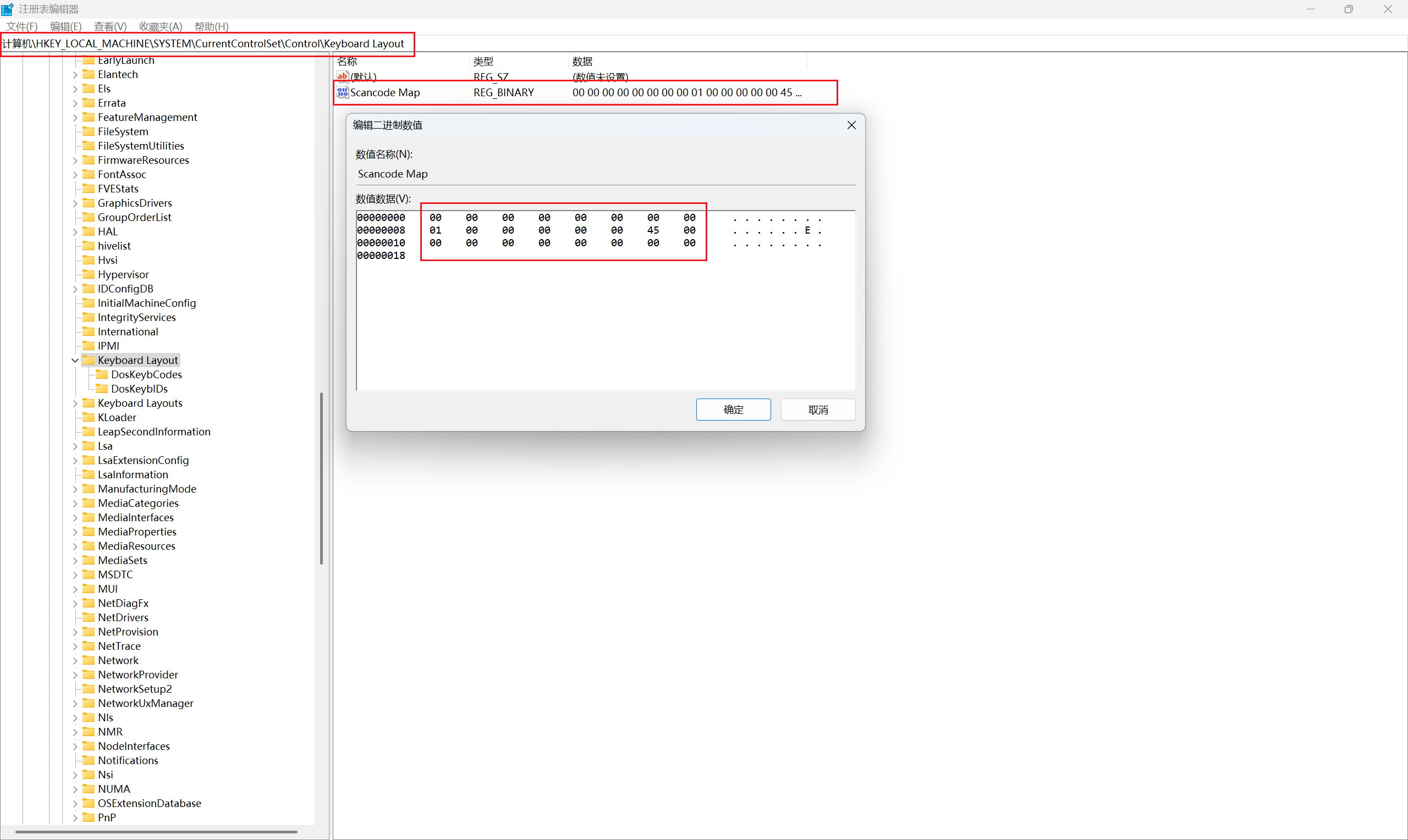This screenshot has width=1408, height=840.
Task: Click the DosKeybIDs folder icon
Action: (x=102, y=388)
